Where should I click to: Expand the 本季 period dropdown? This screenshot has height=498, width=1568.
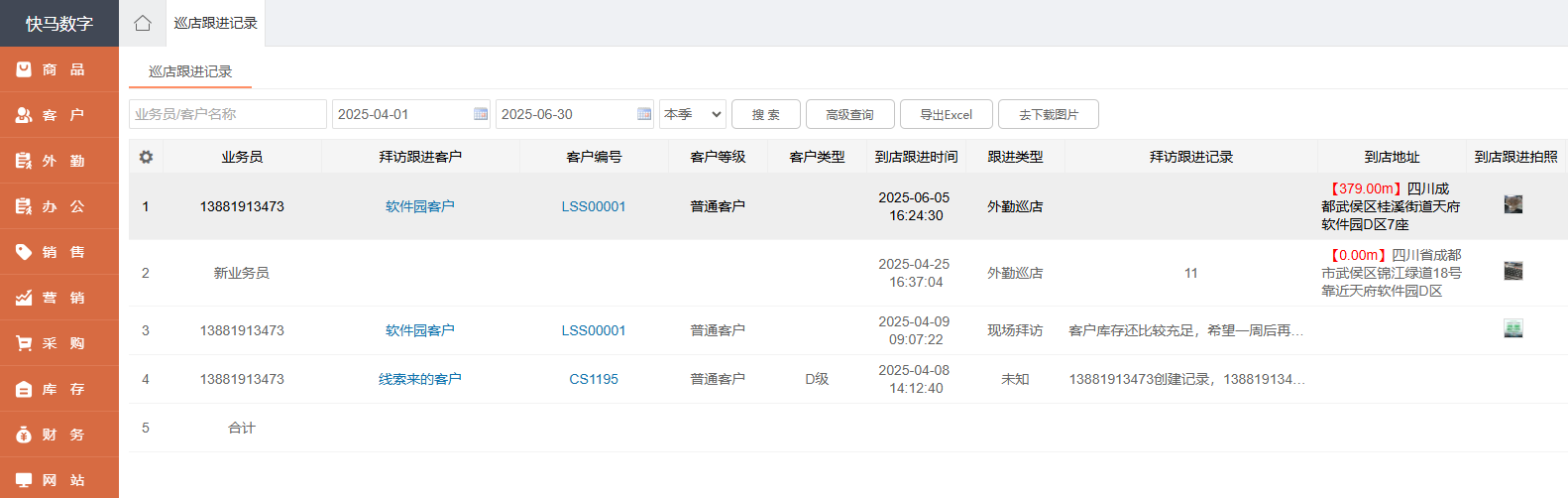click(693, 114)
